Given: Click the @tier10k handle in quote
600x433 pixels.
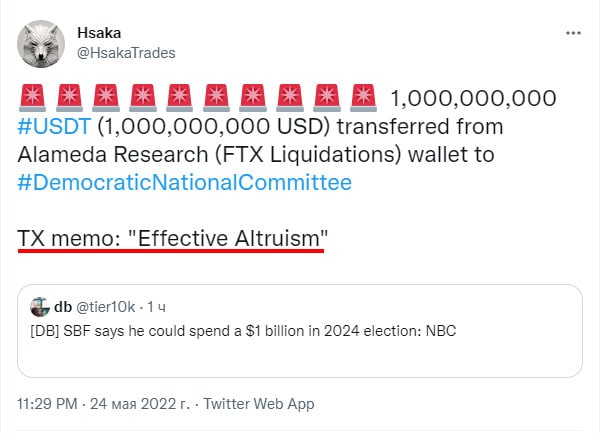Looking at the screenshot, I should 107,307.
